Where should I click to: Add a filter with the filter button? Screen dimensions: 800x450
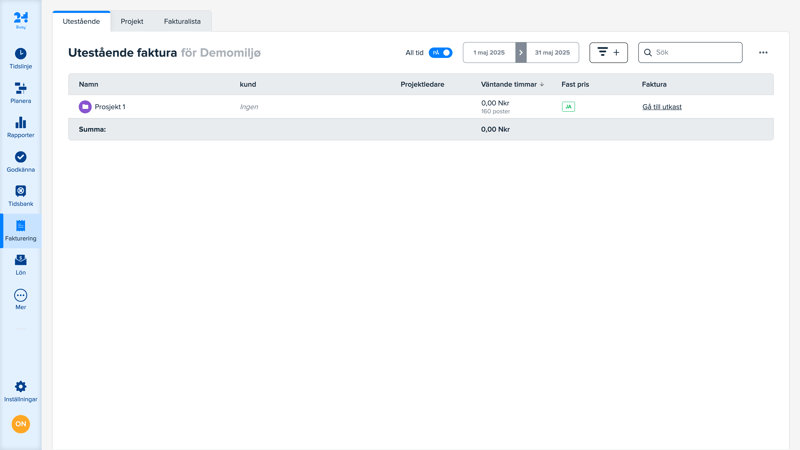(608, 53)
